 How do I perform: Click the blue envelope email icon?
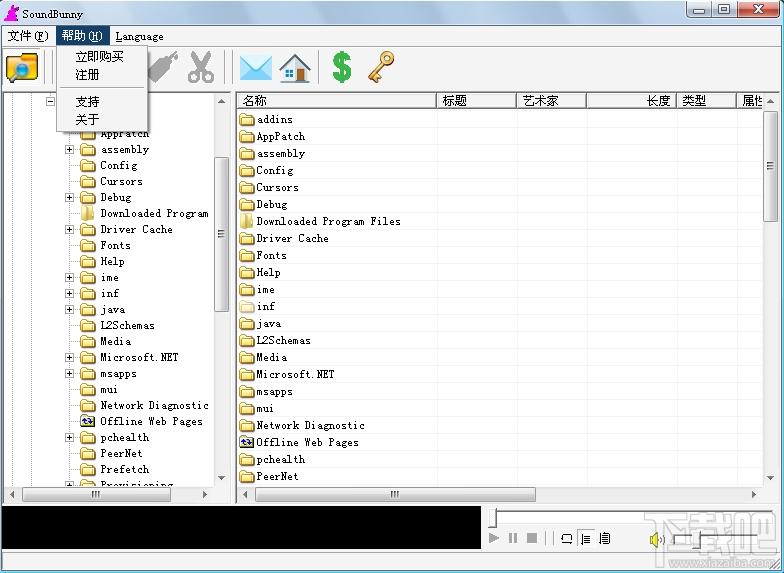click(256, 68)
